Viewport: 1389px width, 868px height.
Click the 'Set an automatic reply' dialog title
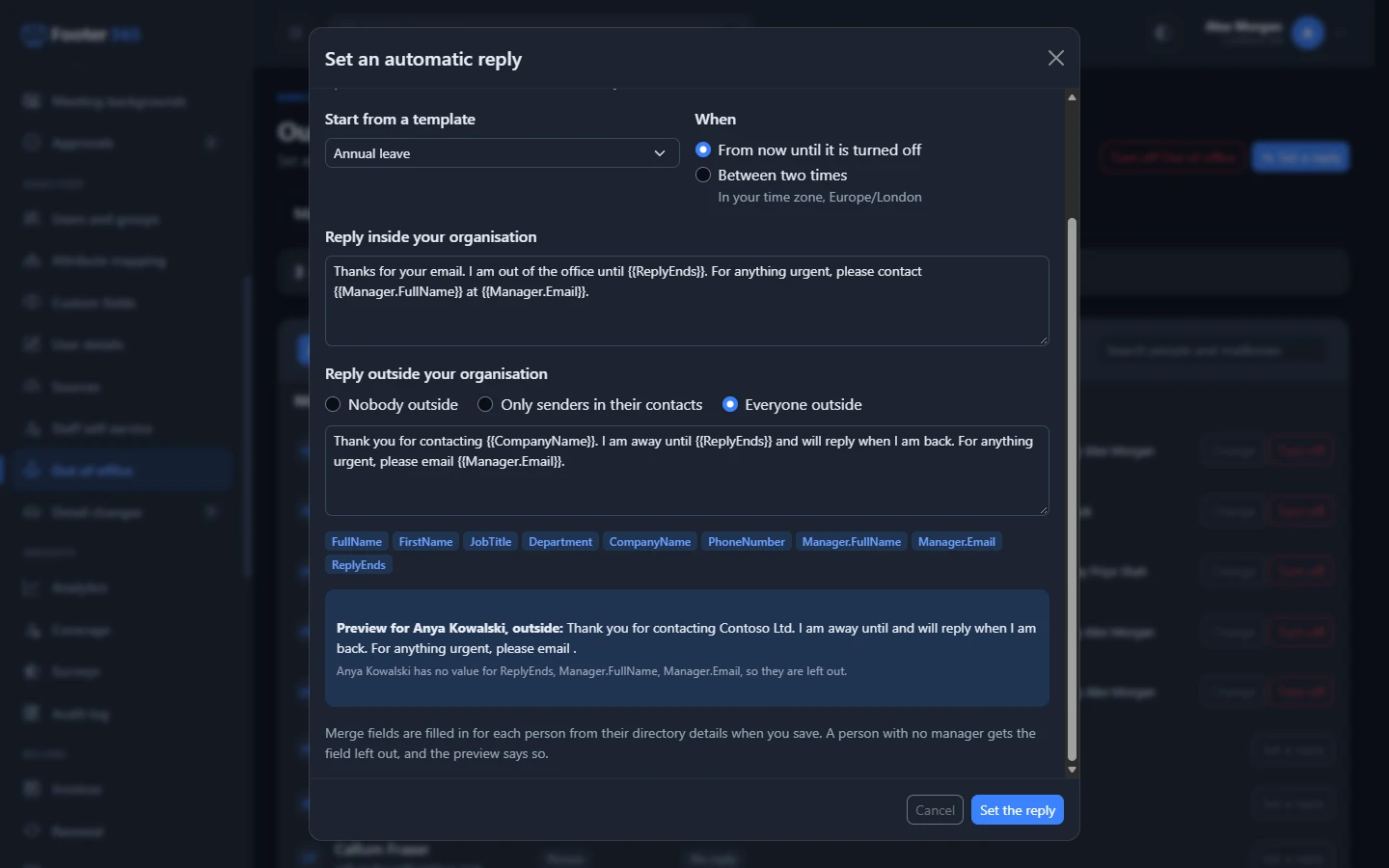pos(423,59)
